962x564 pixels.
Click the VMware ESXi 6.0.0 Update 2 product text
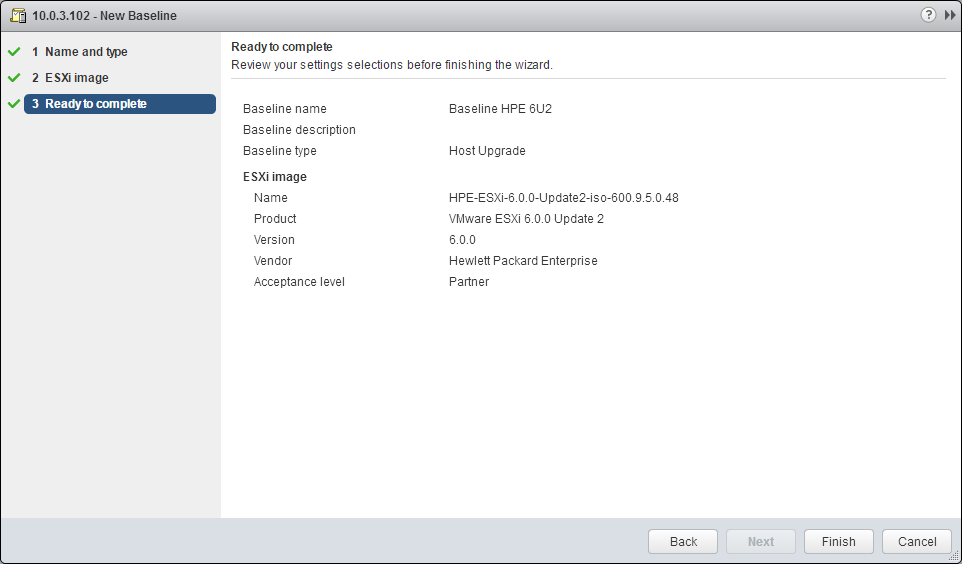526,219
